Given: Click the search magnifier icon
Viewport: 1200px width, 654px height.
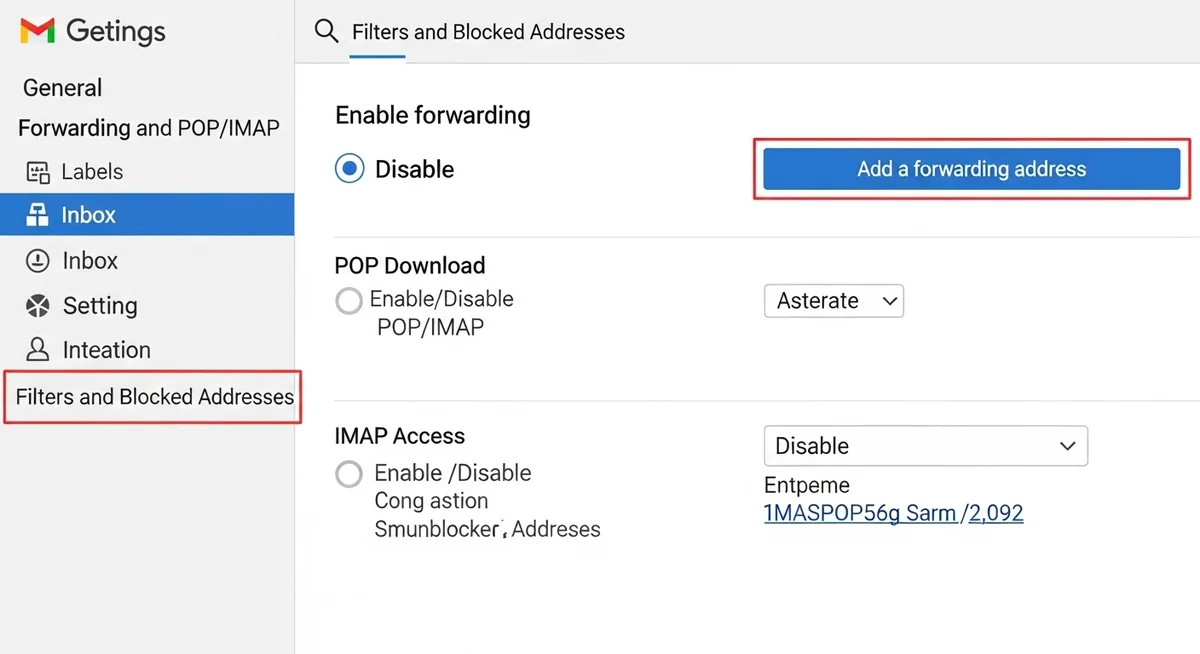Looking at the screenshot, I should [326, 31].
